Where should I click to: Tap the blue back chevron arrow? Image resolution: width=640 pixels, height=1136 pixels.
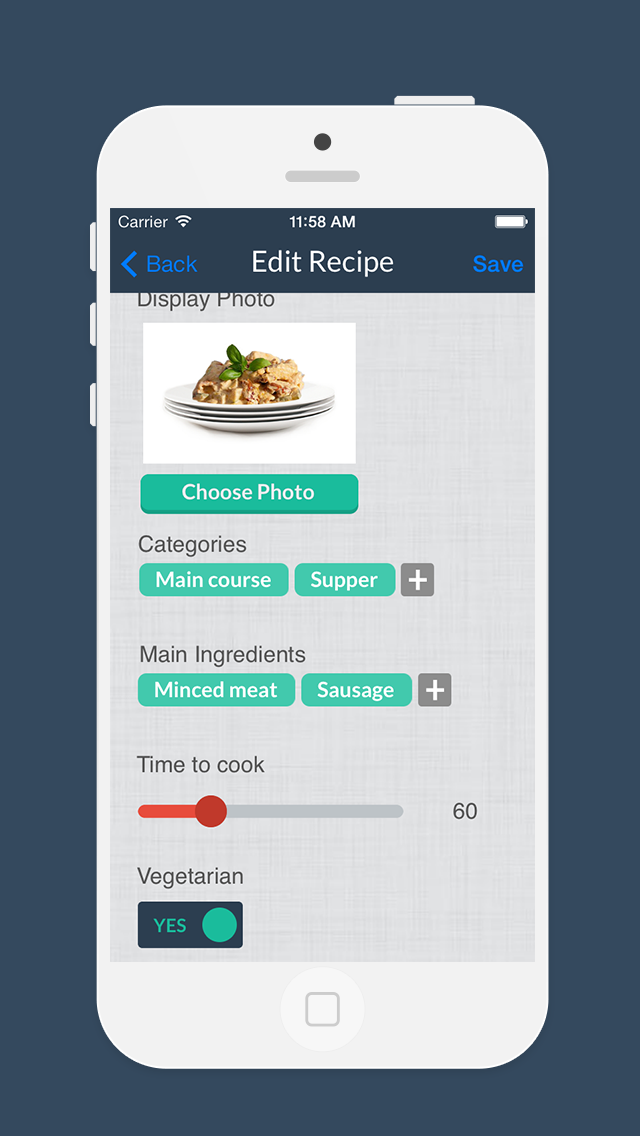pyautogui.click(x=128, y=263)
